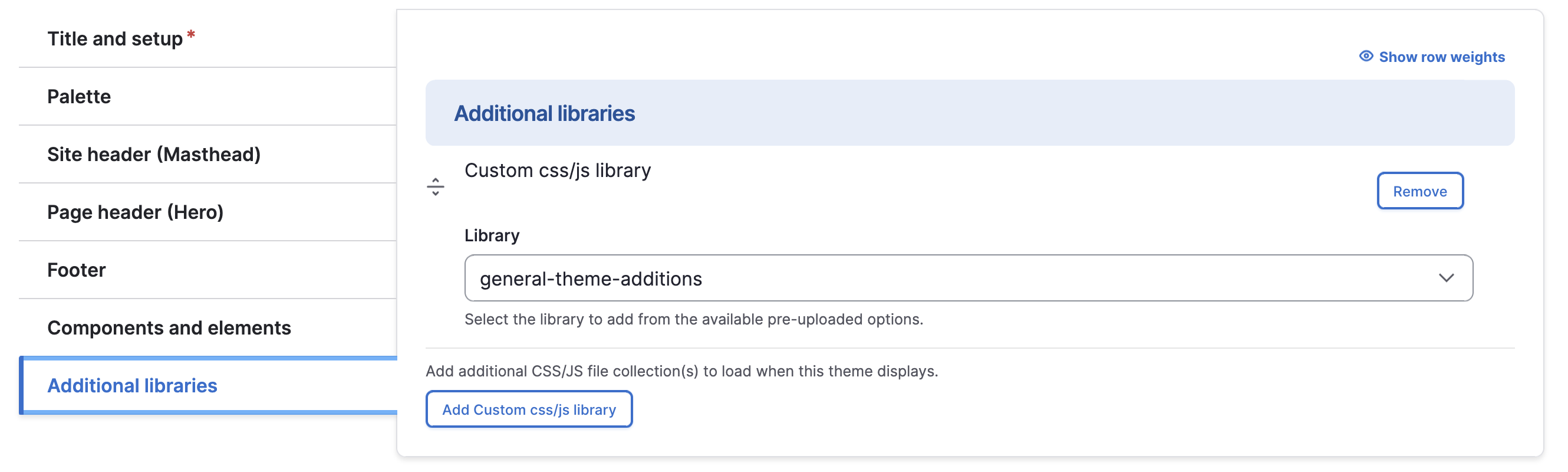Switch to the Page header (Hero) tab
Screen dimensions: 1568x472
coord(134,212)
